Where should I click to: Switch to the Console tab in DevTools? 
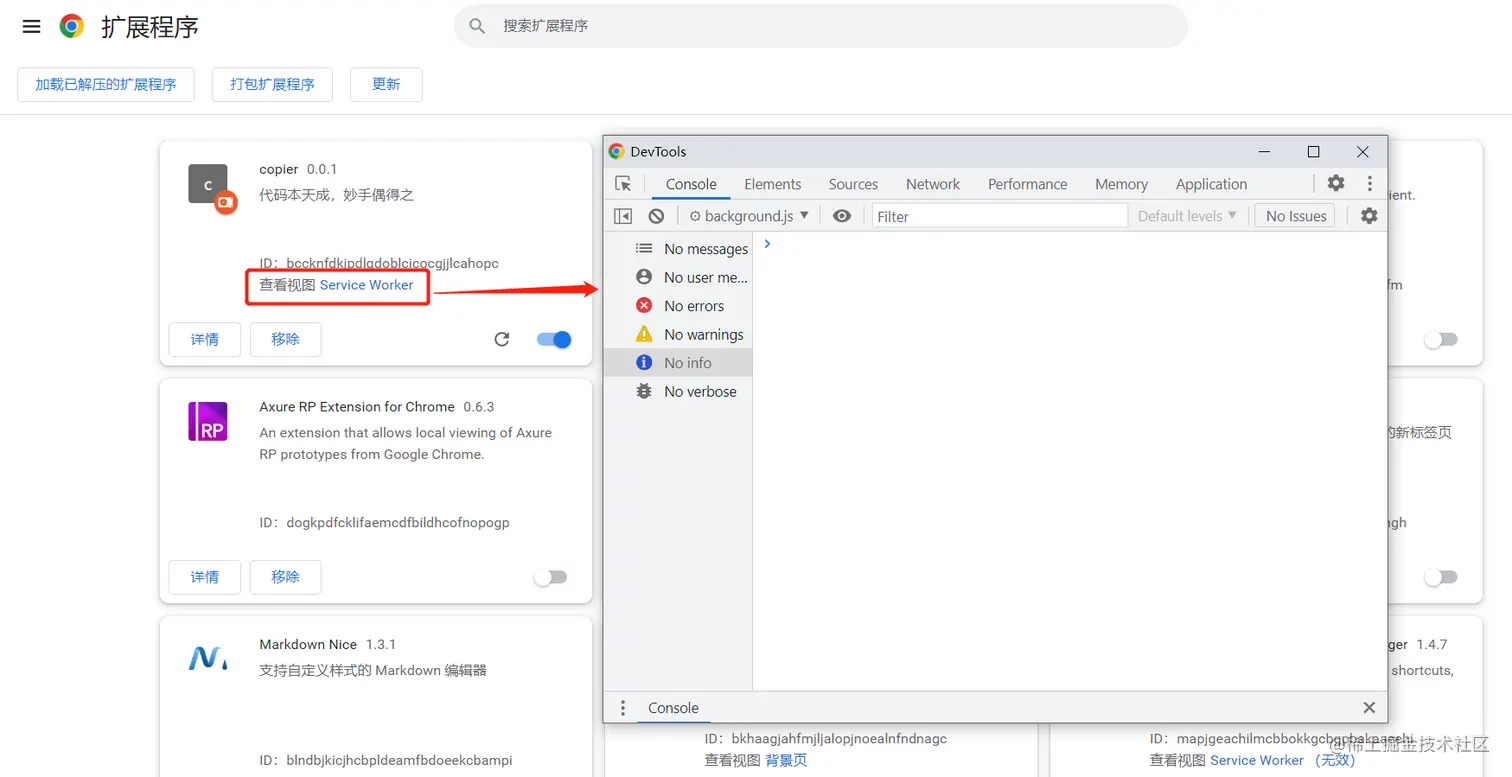pyautogui.click(x=691, y=184)
